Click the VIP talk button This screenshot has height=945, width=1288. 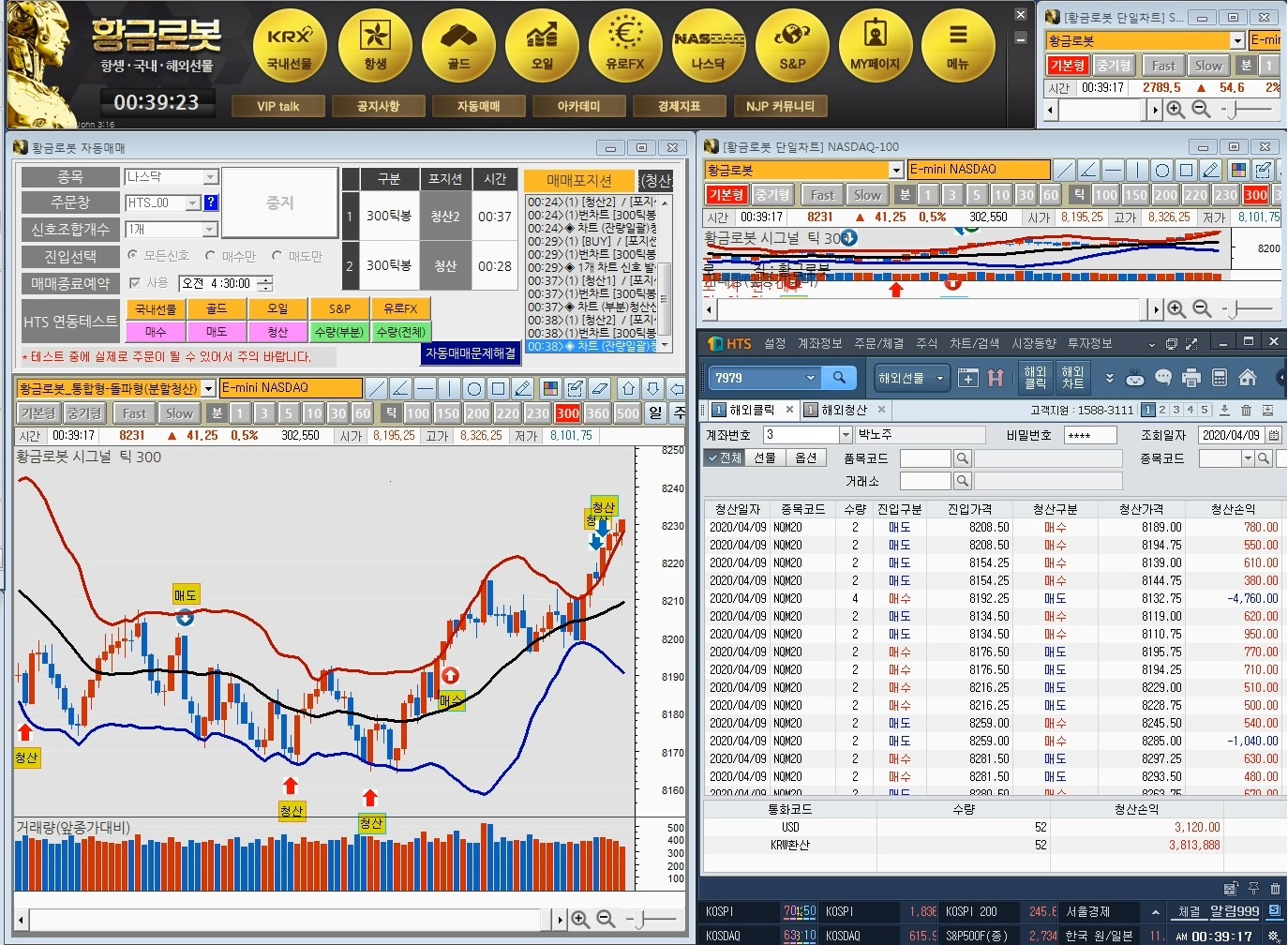point(278,106)
